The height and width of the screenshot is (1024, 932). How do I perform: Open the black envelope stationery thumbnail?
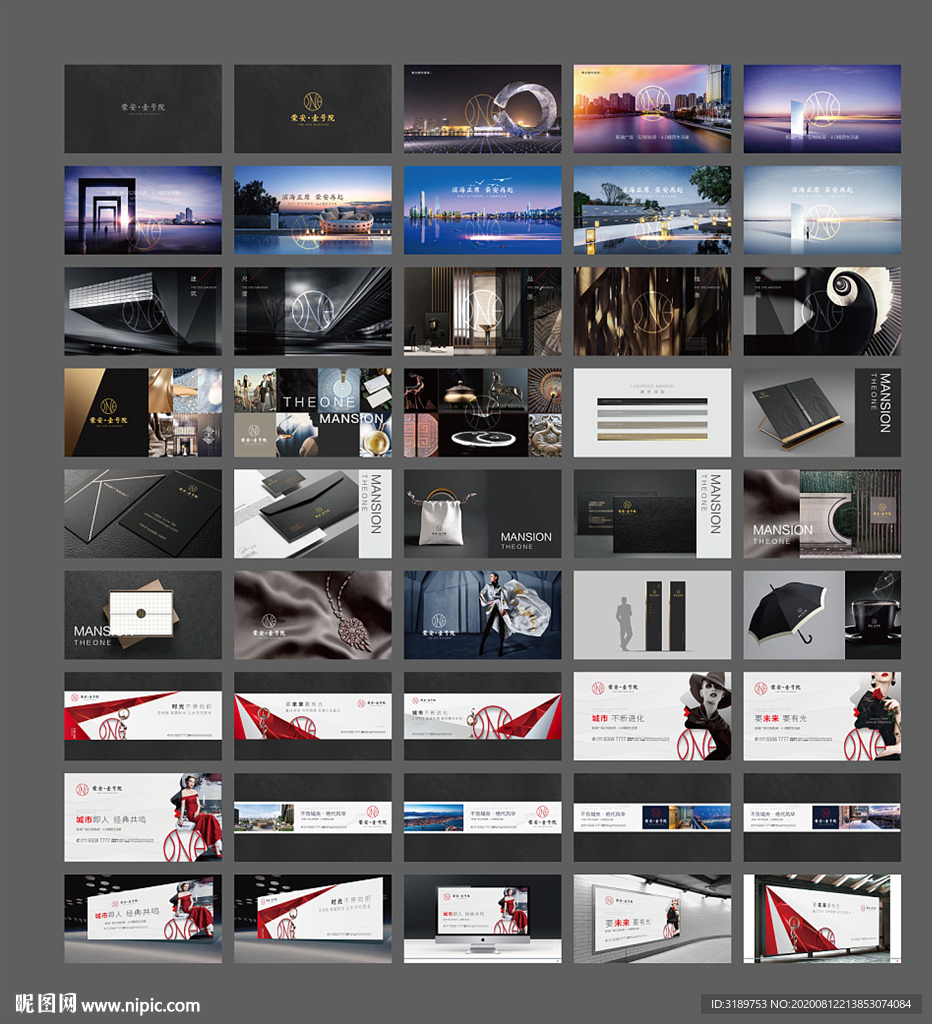pyautogui.click(x=312, y=514)
